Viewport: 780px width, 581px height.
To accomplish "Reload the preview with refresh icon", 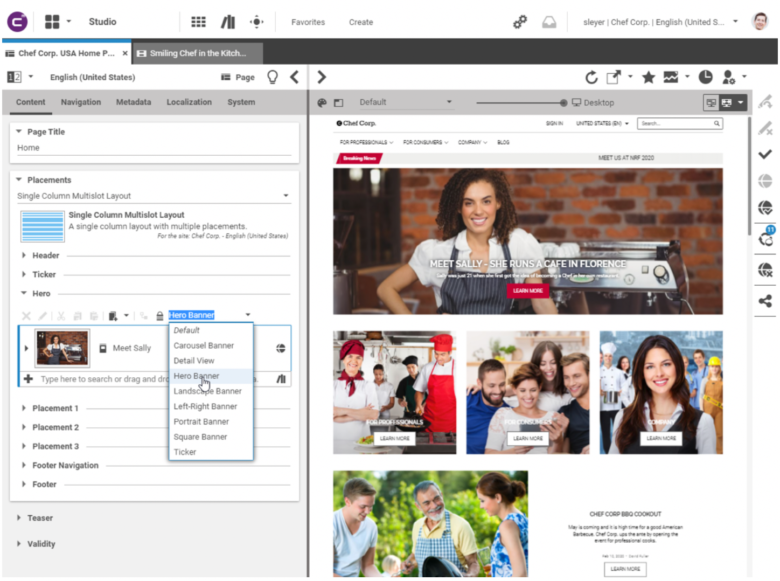I will pos(591,78).
